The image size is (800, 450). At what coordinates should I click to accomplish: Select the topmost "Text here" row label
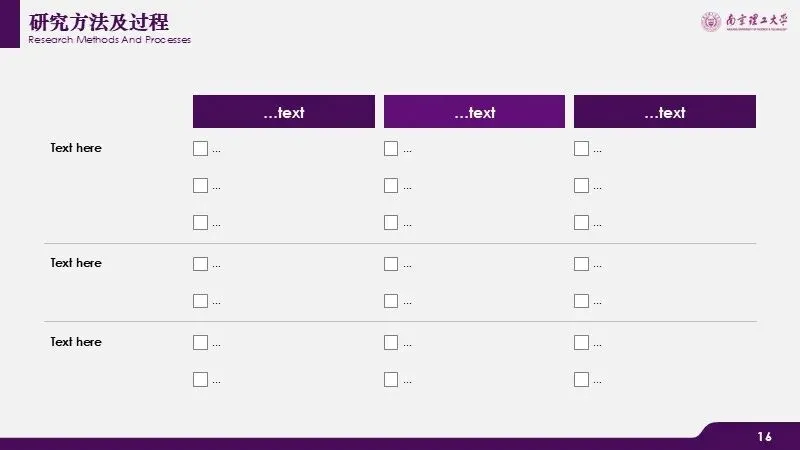(76, 148)
